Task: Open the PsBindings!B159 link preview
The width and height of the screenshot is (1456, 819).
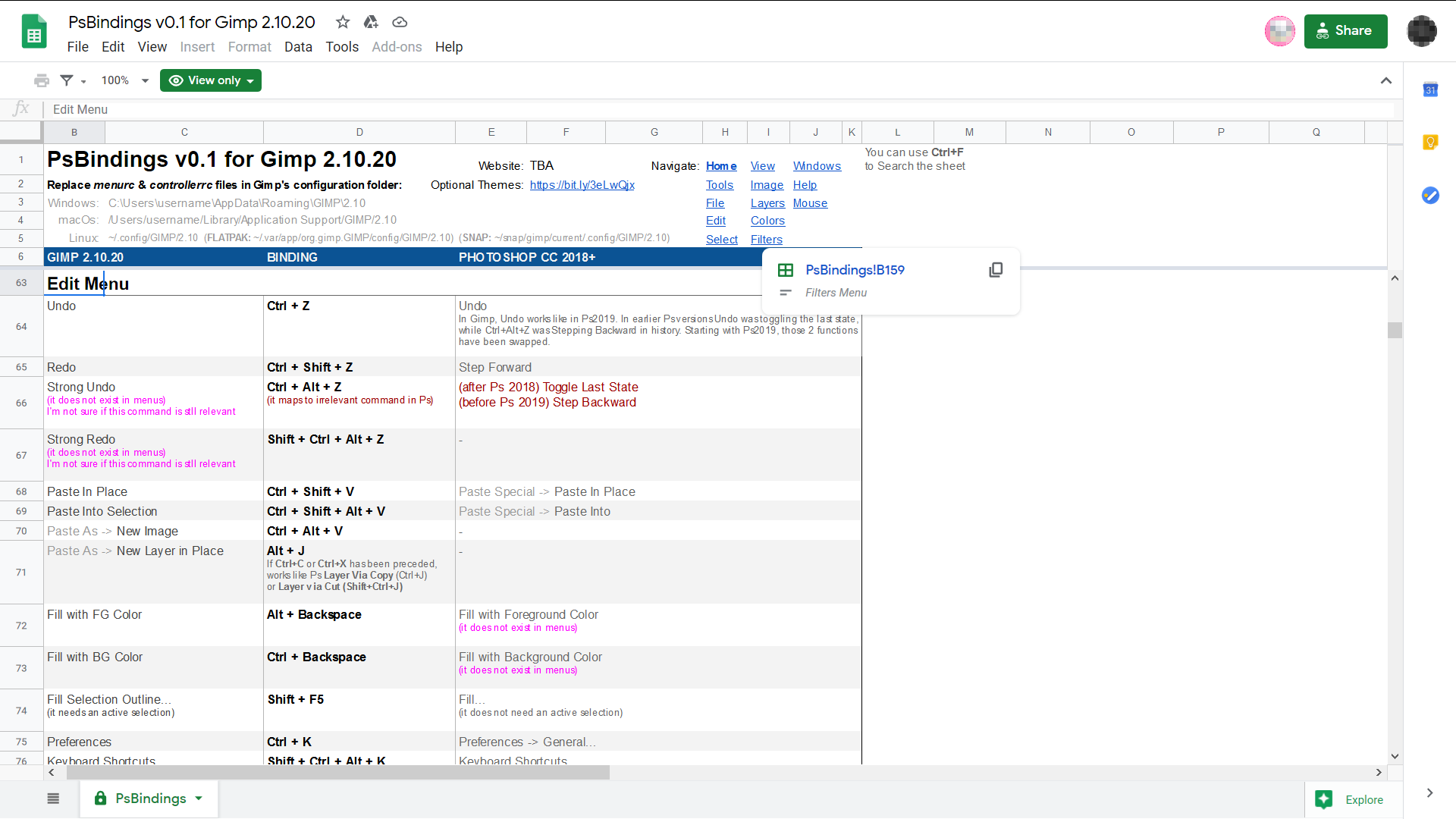Action: [855, 270]
